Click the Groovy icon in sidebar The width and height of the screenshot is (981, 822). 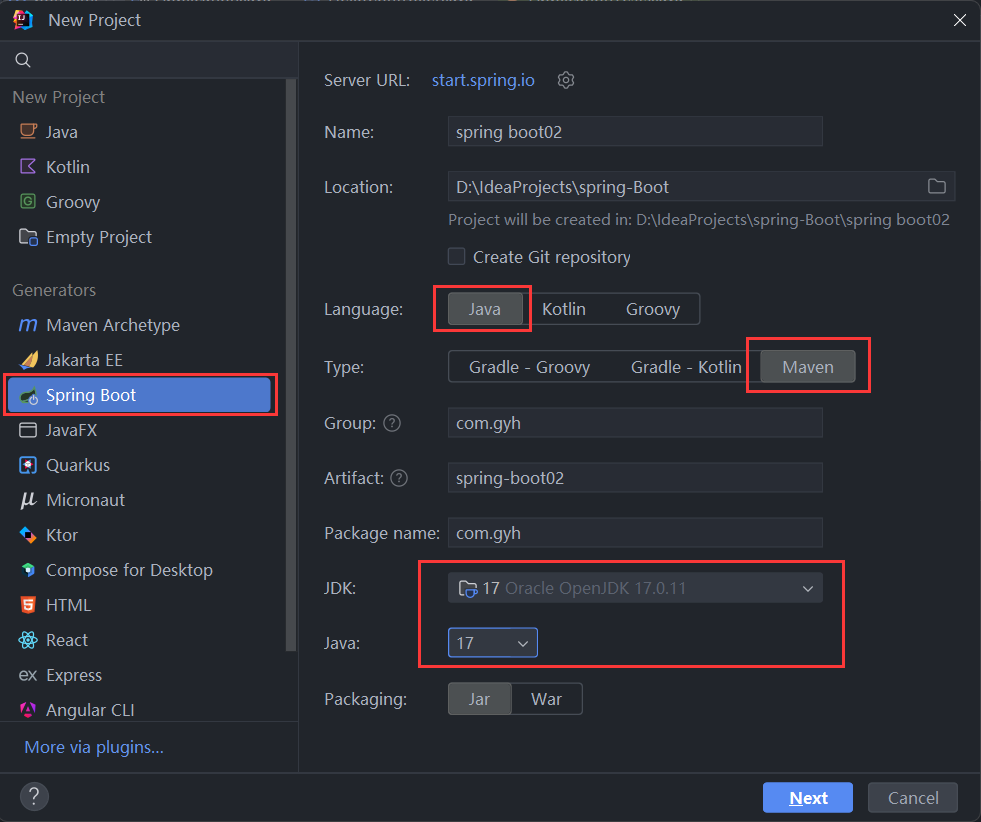point(28,201)
